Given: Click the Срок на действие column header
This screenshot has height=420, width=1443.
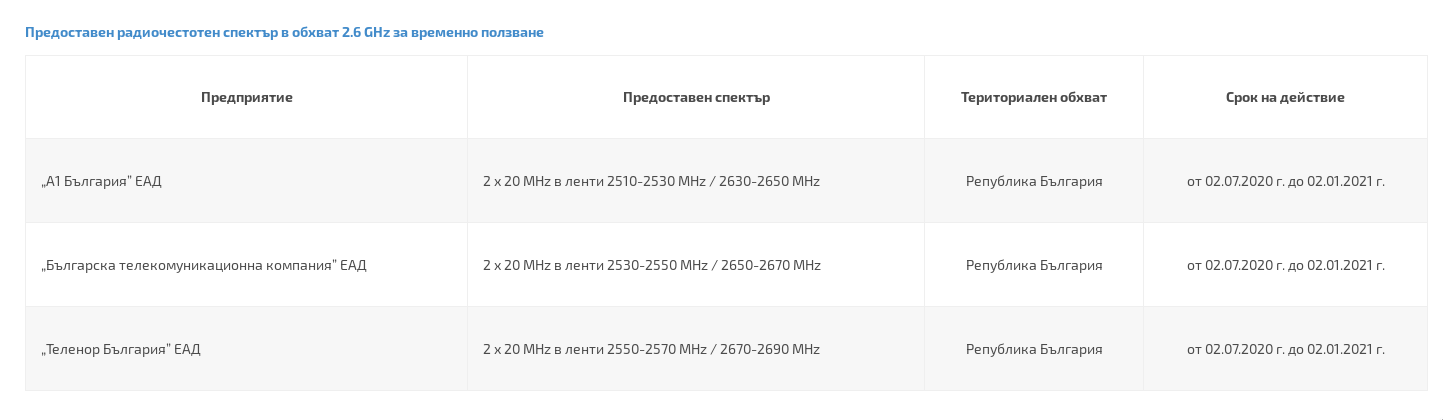Looking at the screenshot, I should coord(1284,98).
